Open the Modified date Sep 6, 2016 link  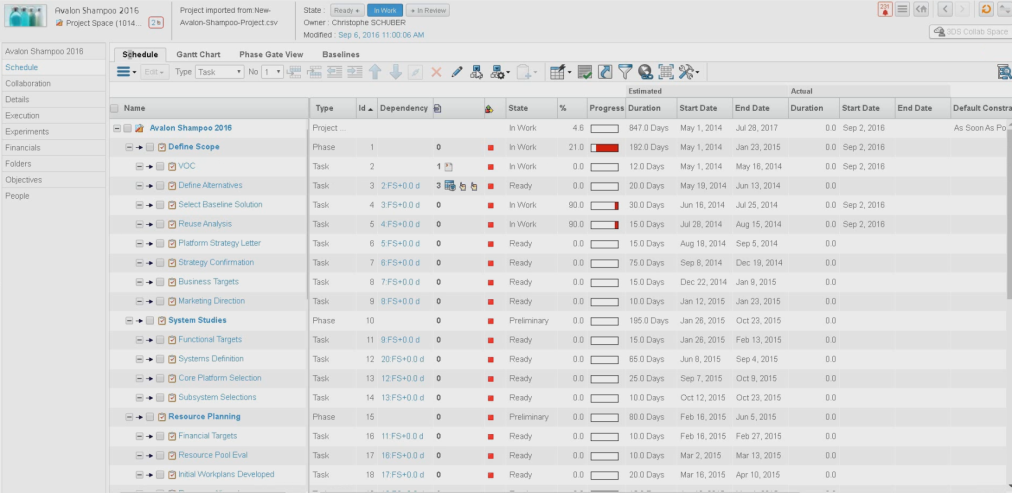[x=381, y=35]
